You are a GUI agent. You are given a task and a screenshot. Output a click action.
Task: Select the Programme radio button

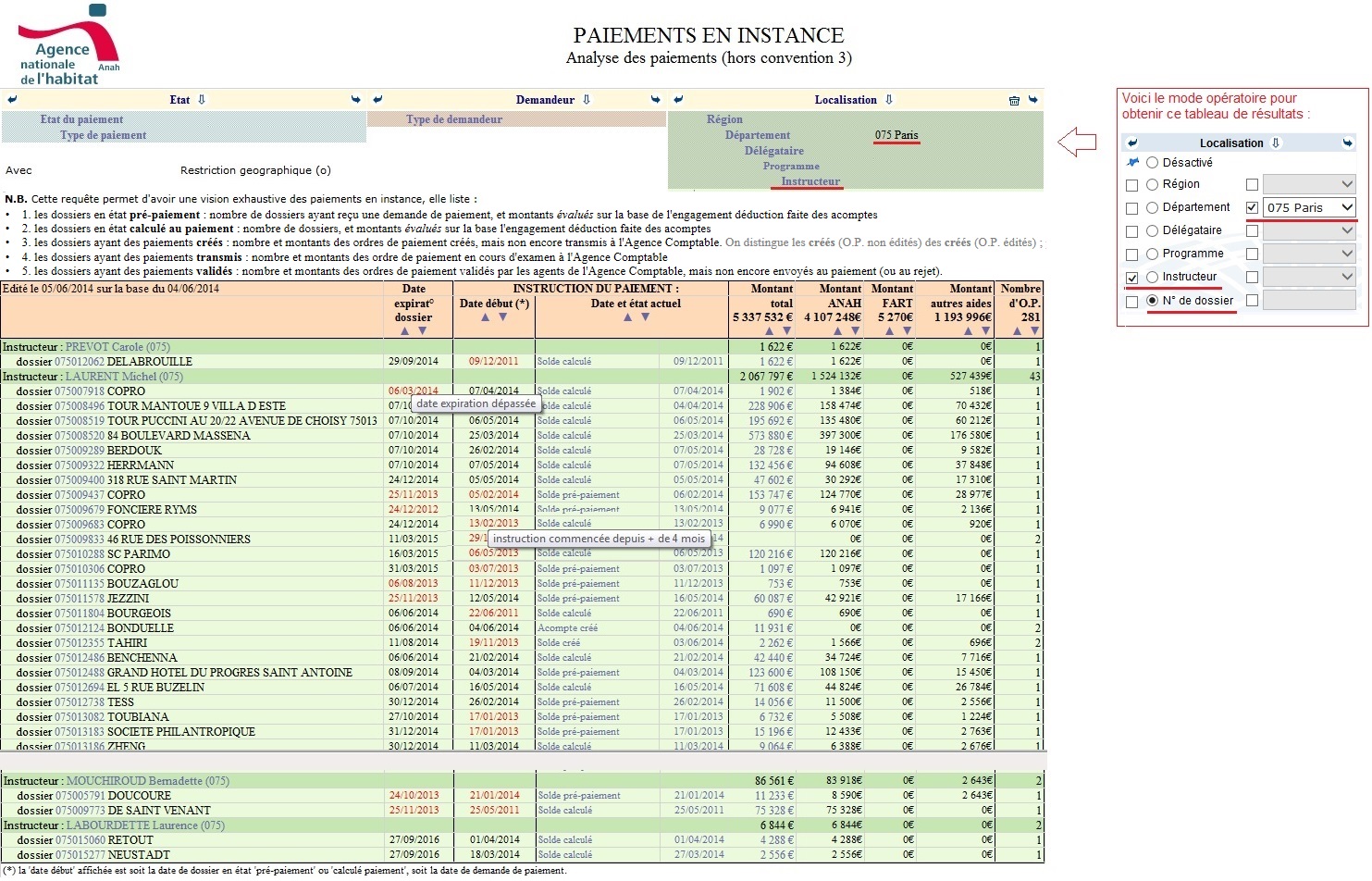pos(1152,254)
